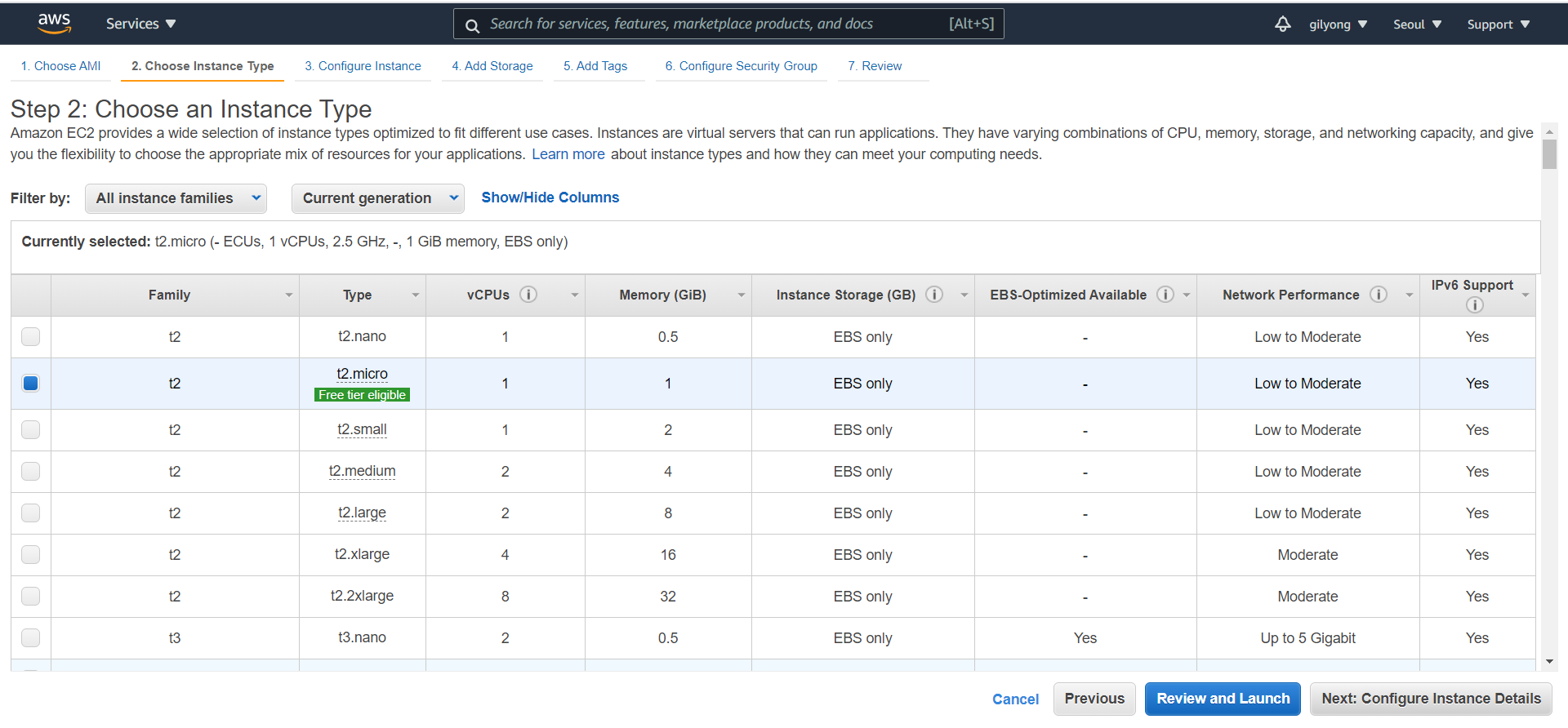Click the page scroll up arrow

[1549, 131]
